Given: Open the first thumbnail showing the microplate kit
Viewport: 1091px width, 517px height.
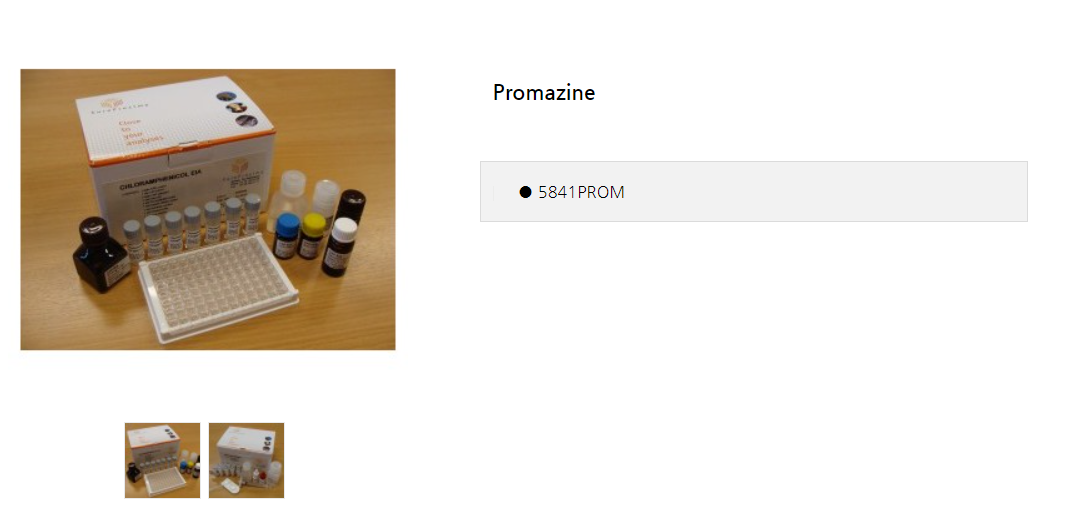Looking at the screenshot, I should (162, 460).
